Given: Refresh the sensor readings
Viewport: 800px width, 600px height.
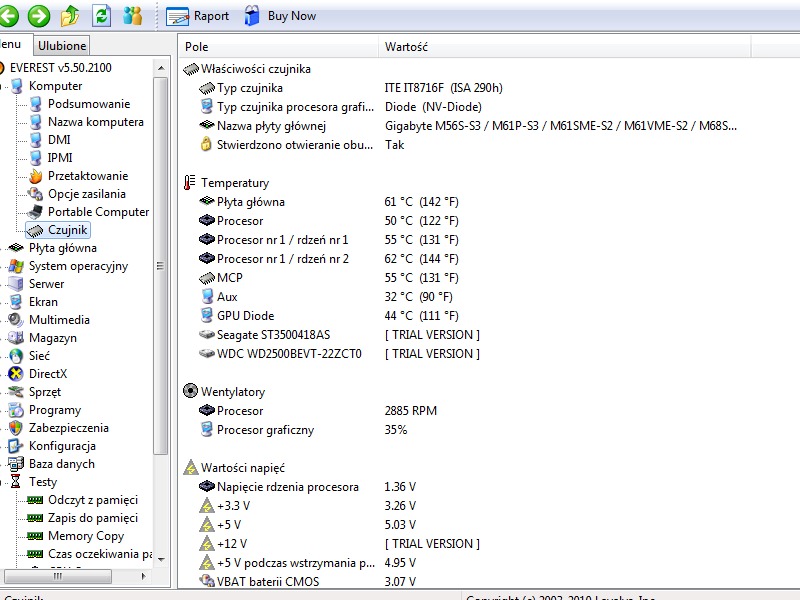Looking at the screenshot, I should pyautogui.click(x=101, y=15).
